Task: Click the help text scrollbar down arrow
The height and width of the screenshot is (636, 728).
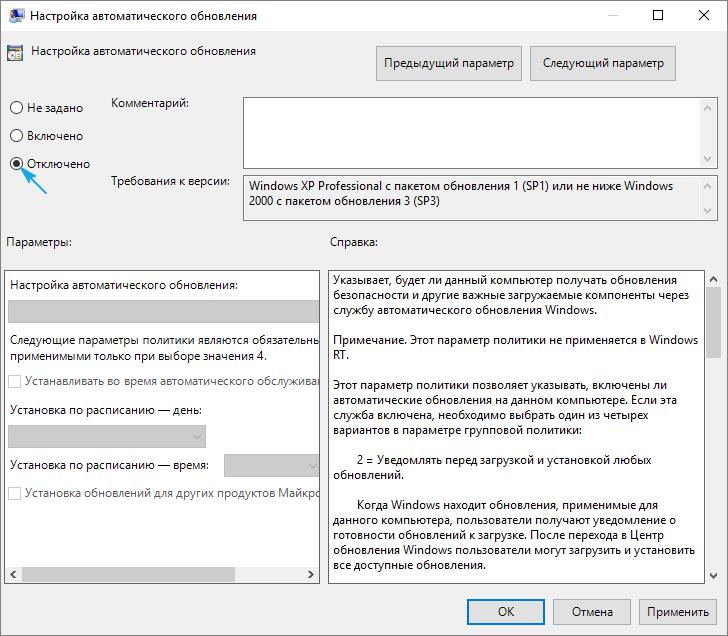Action: point(713,575)
